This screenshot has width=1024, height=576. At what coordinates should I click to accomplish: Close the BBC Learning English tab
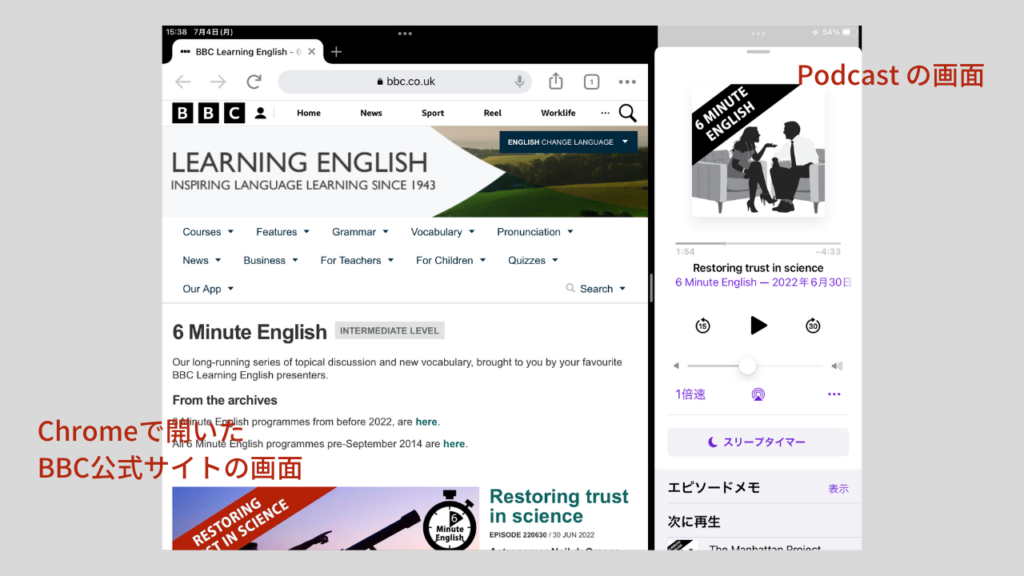pos(312,52)
